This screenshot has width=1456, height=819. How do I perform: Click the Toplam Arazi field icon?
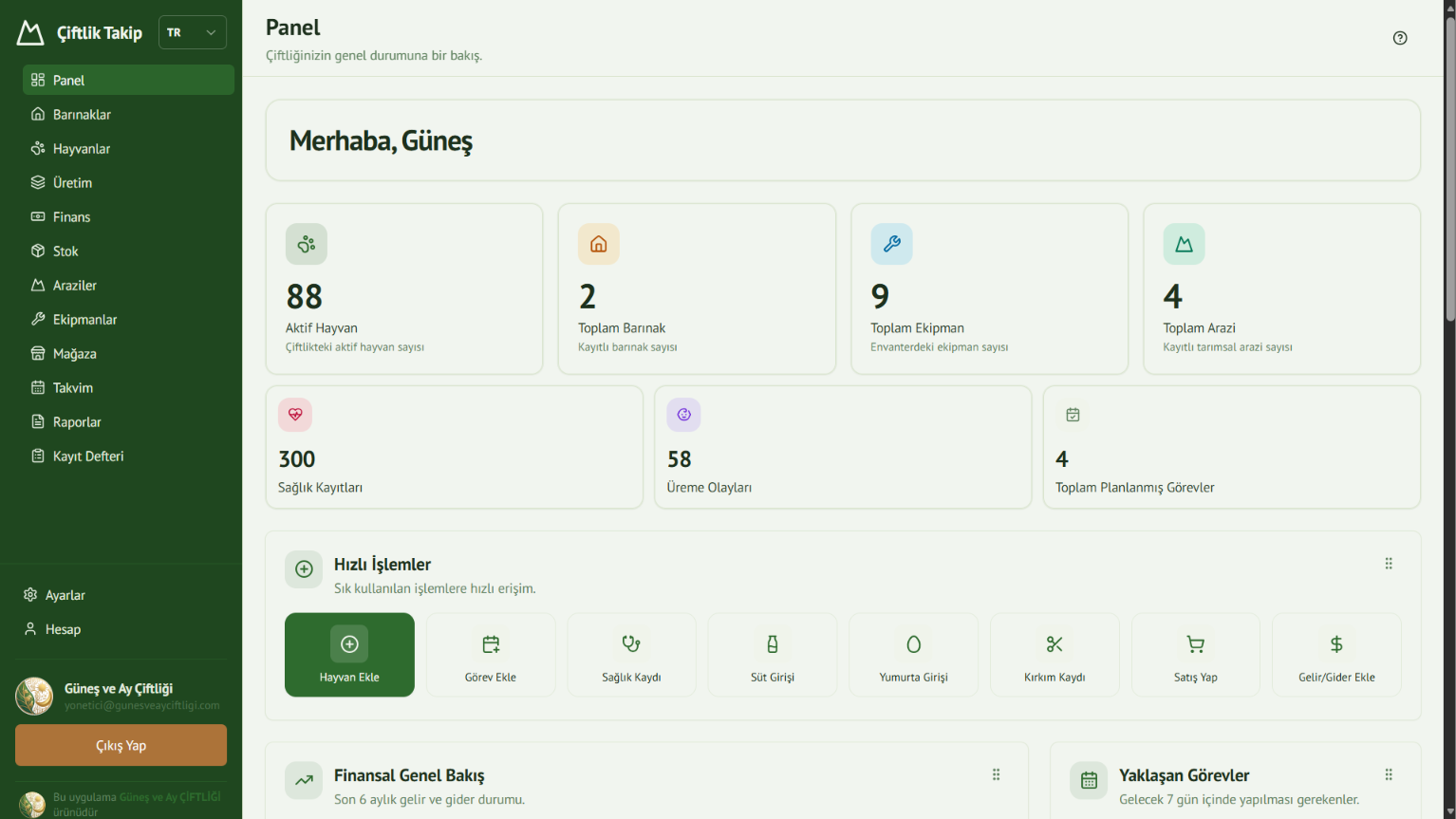1185,244
